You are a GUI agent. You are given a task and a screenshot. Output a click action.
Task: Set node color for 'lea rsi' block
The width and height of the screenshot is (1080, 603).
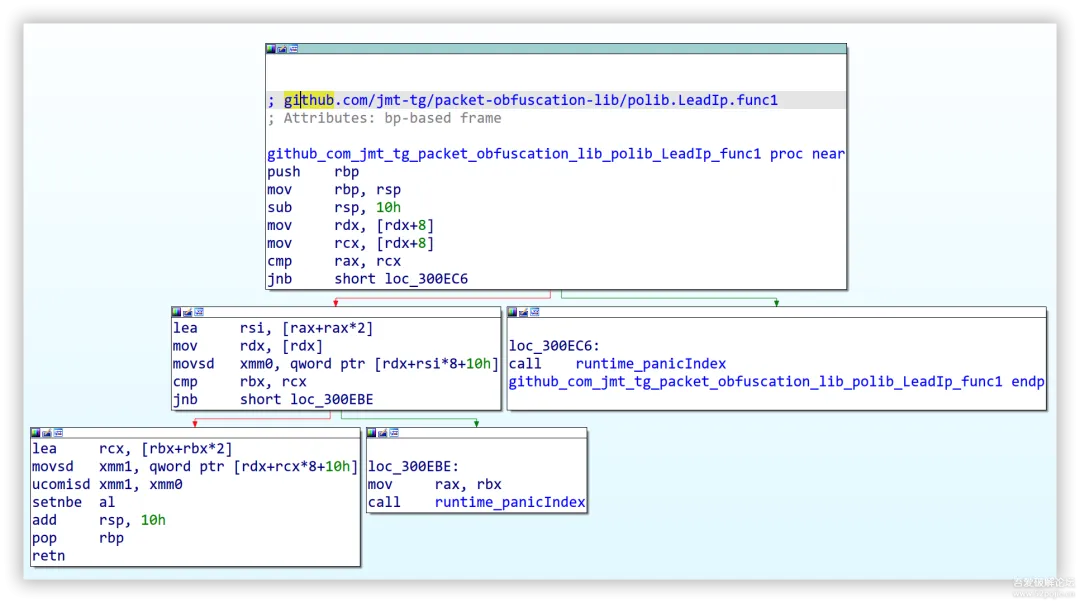[x=176, y=312]
